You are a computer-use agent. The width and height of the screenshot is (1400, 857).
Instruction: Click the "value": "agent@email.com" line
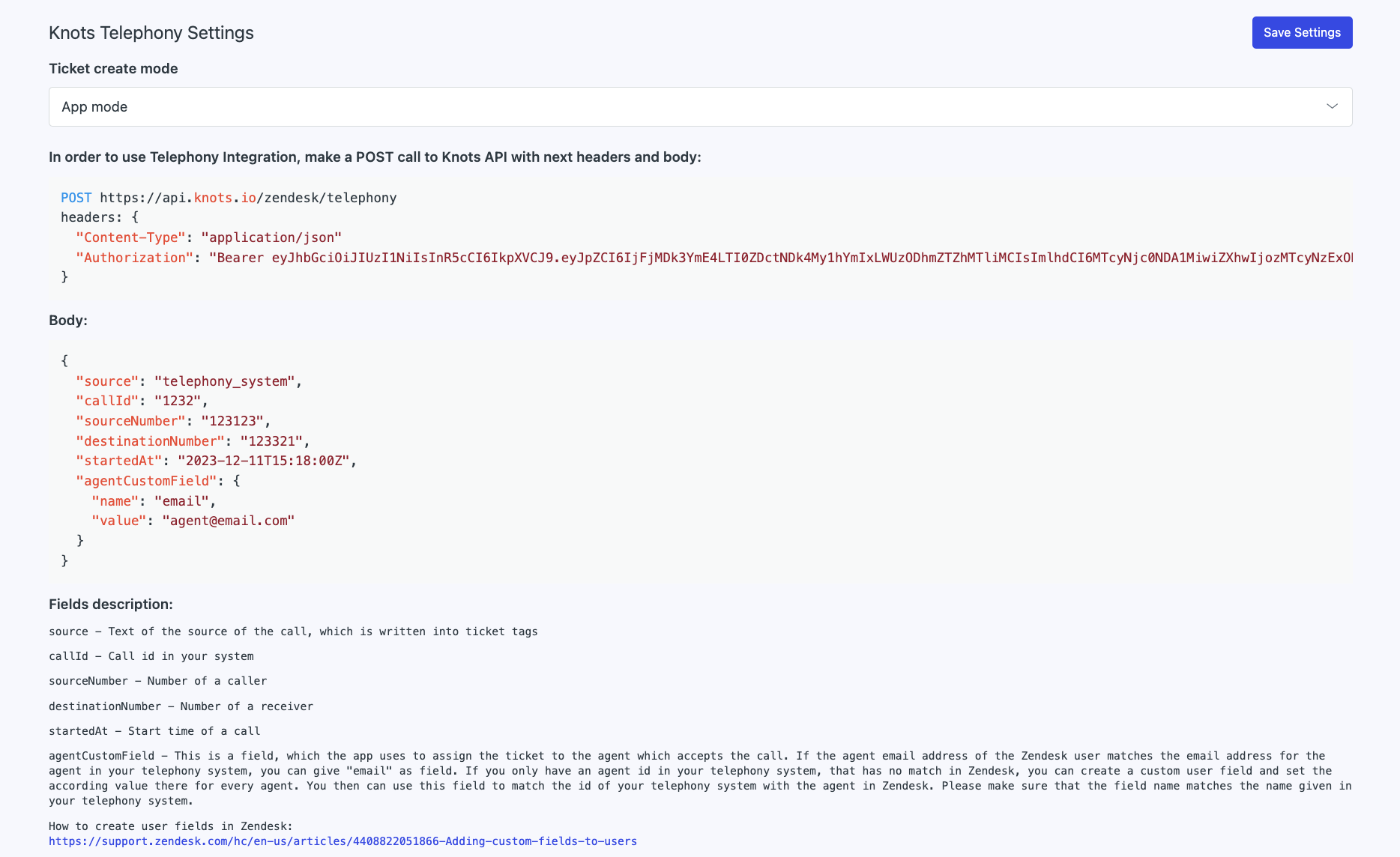[193, 521]
